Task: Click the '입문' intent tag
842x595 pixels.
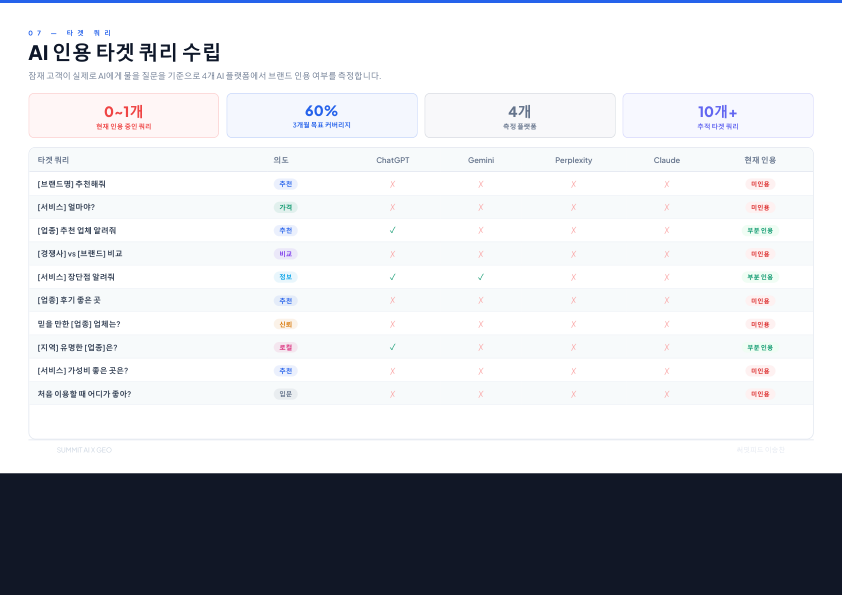Action: click(x=286, y=394)
